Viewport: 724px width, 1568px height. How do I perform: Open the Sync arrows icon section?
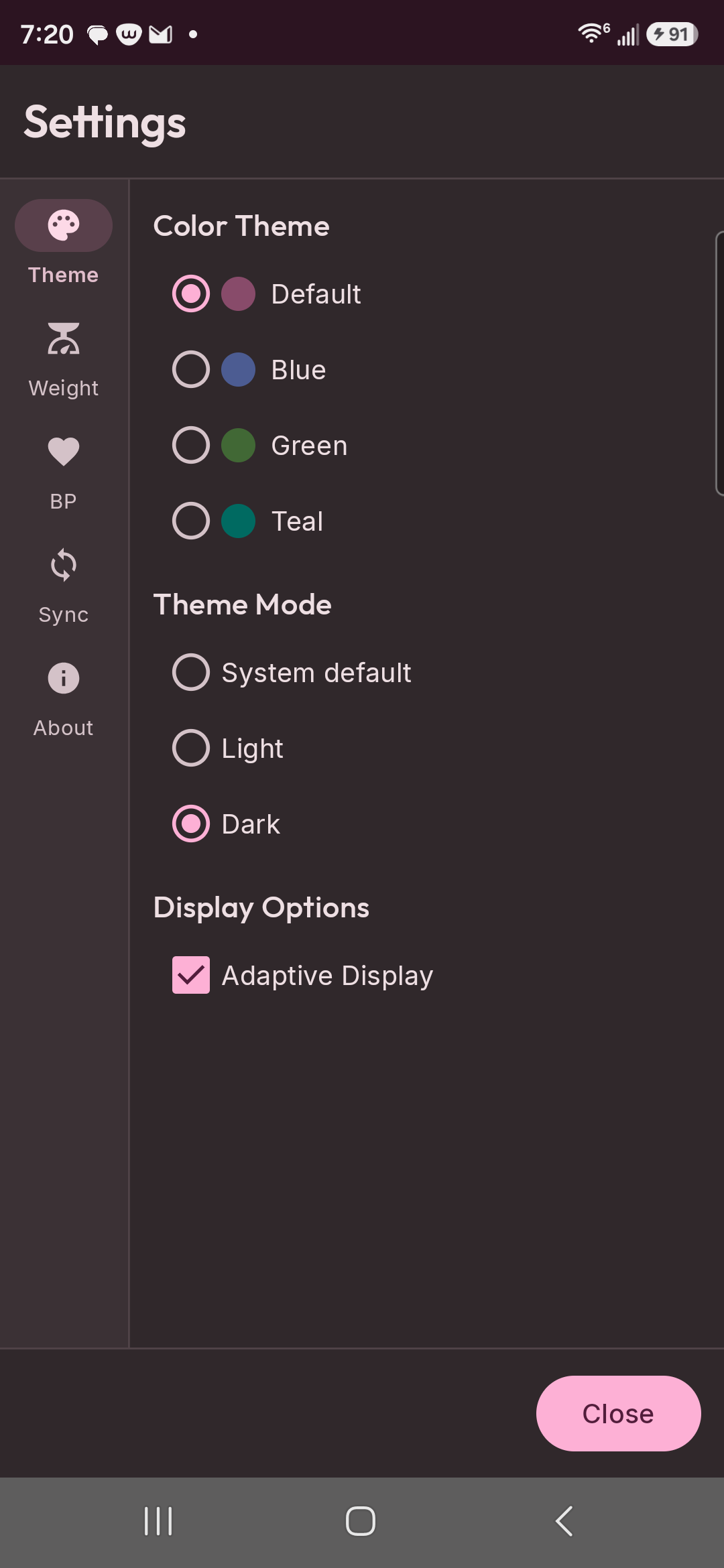point(64,565)
